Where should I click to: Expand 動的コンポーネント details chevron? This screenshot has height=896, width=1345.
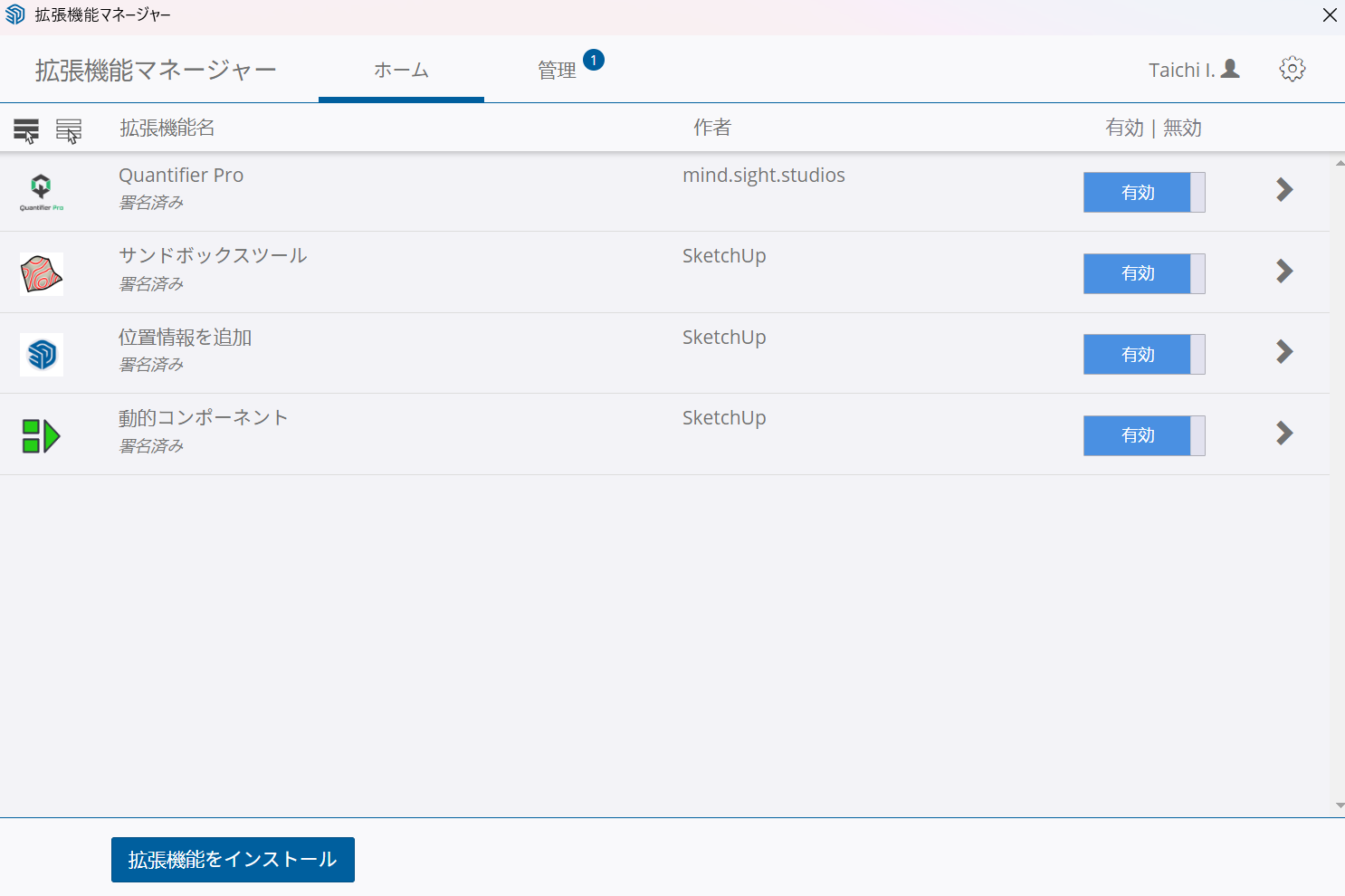pos(1284,434)
